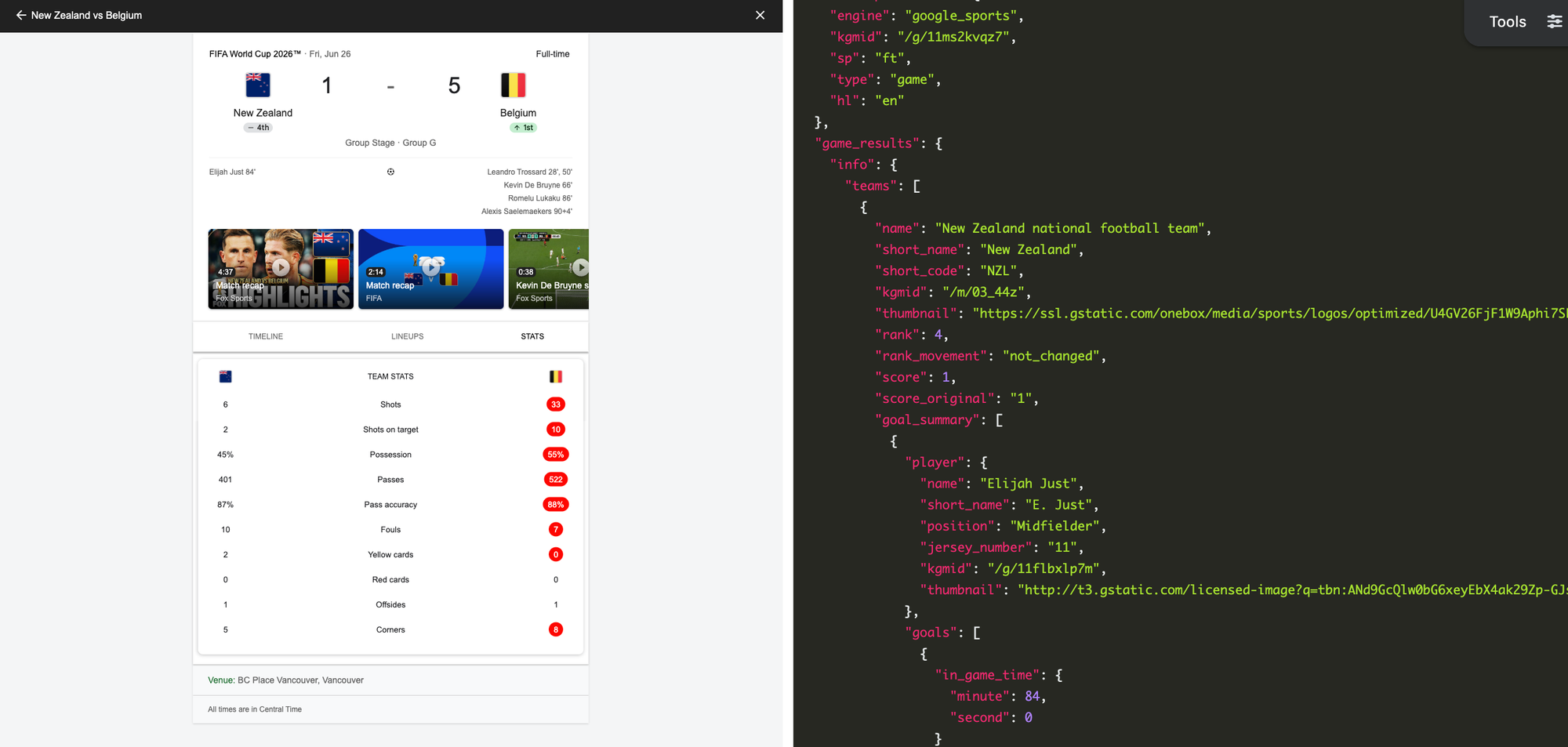Click the small New Zealand flag in Team Stats

(226, 376)
